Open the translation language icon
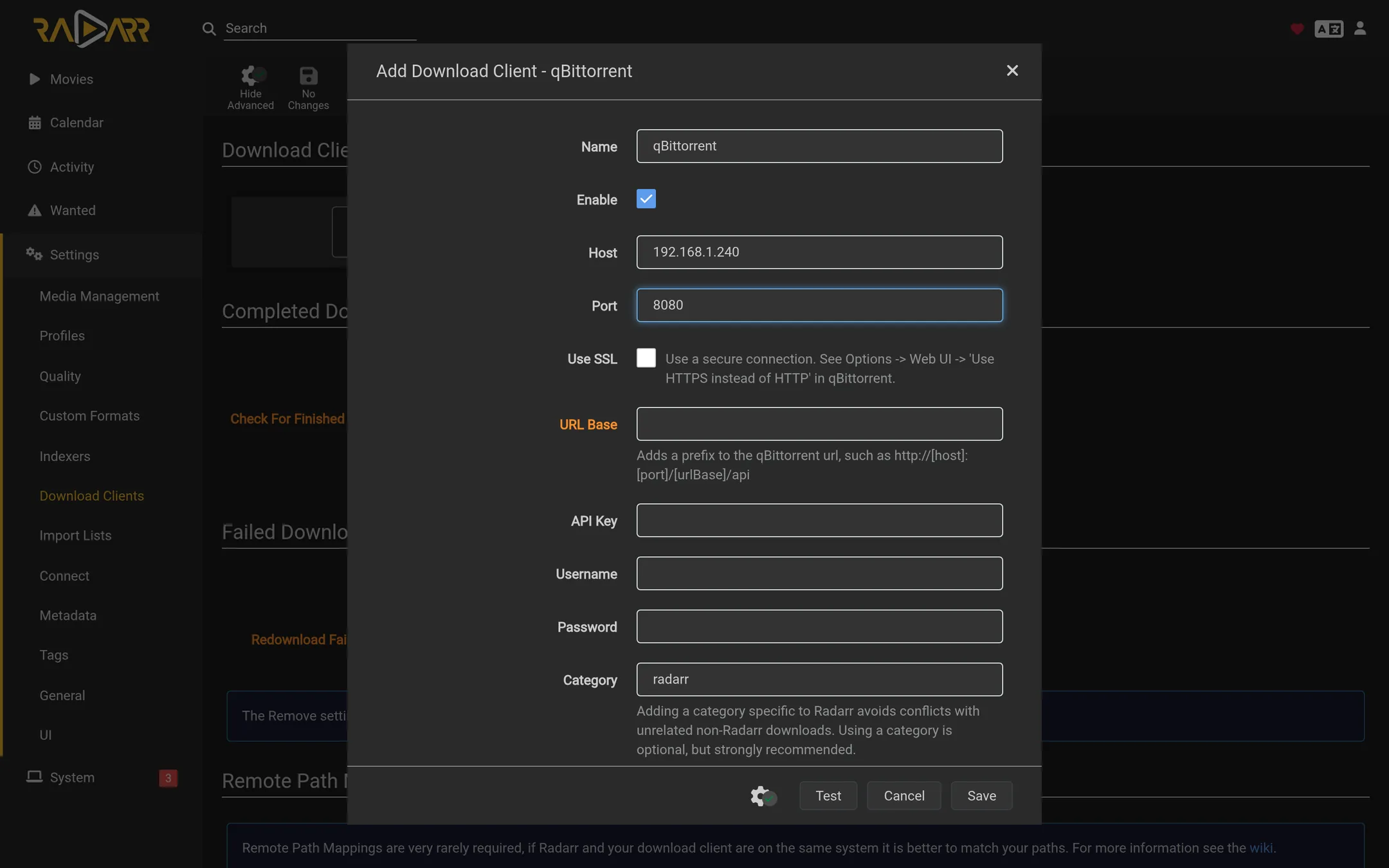 [x=1329, y=29]
